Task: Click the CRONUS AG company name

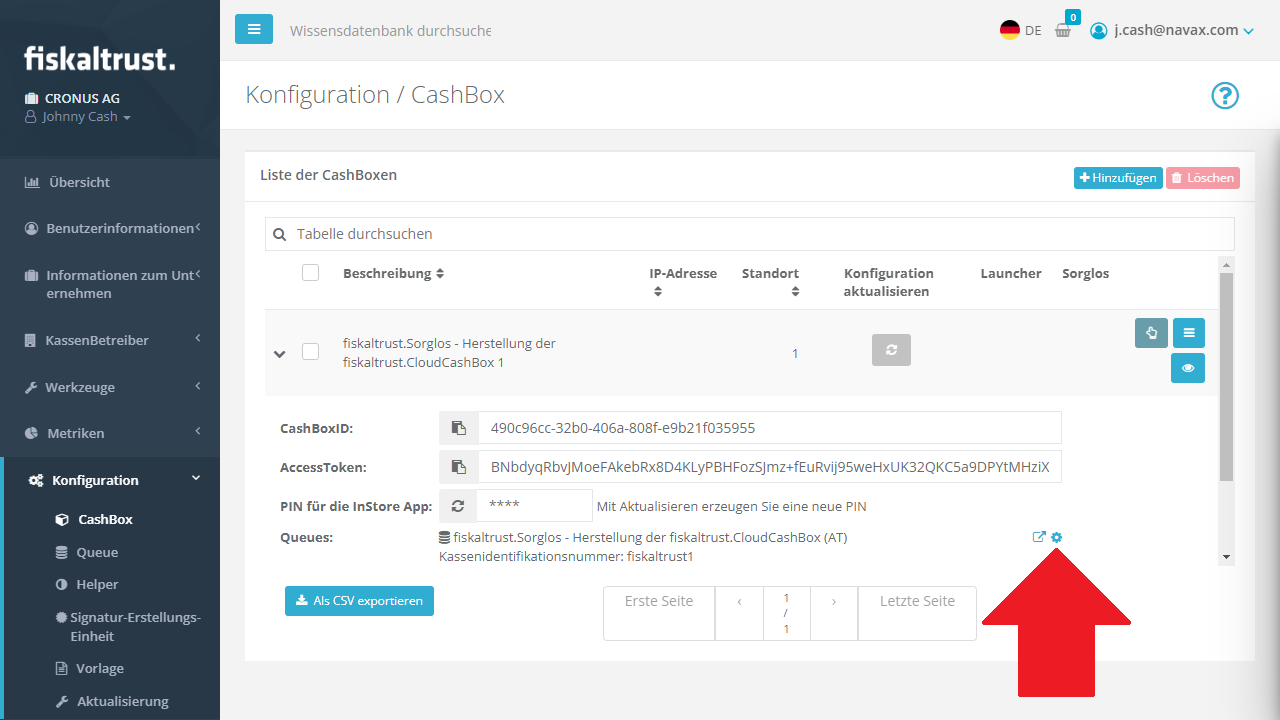Action: [82, 98]
